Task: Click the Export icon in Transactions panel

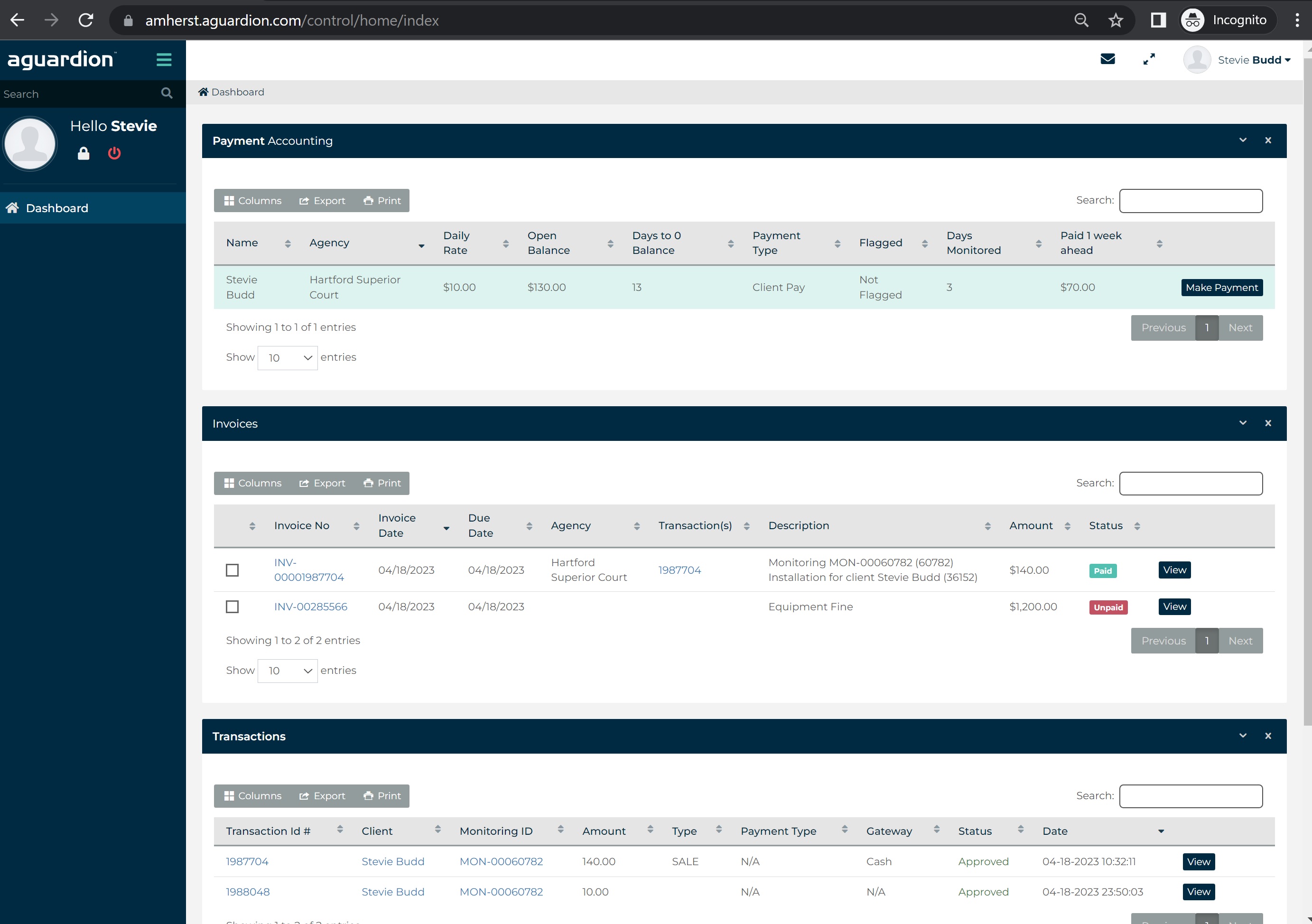Action: [x=322, y=796]
